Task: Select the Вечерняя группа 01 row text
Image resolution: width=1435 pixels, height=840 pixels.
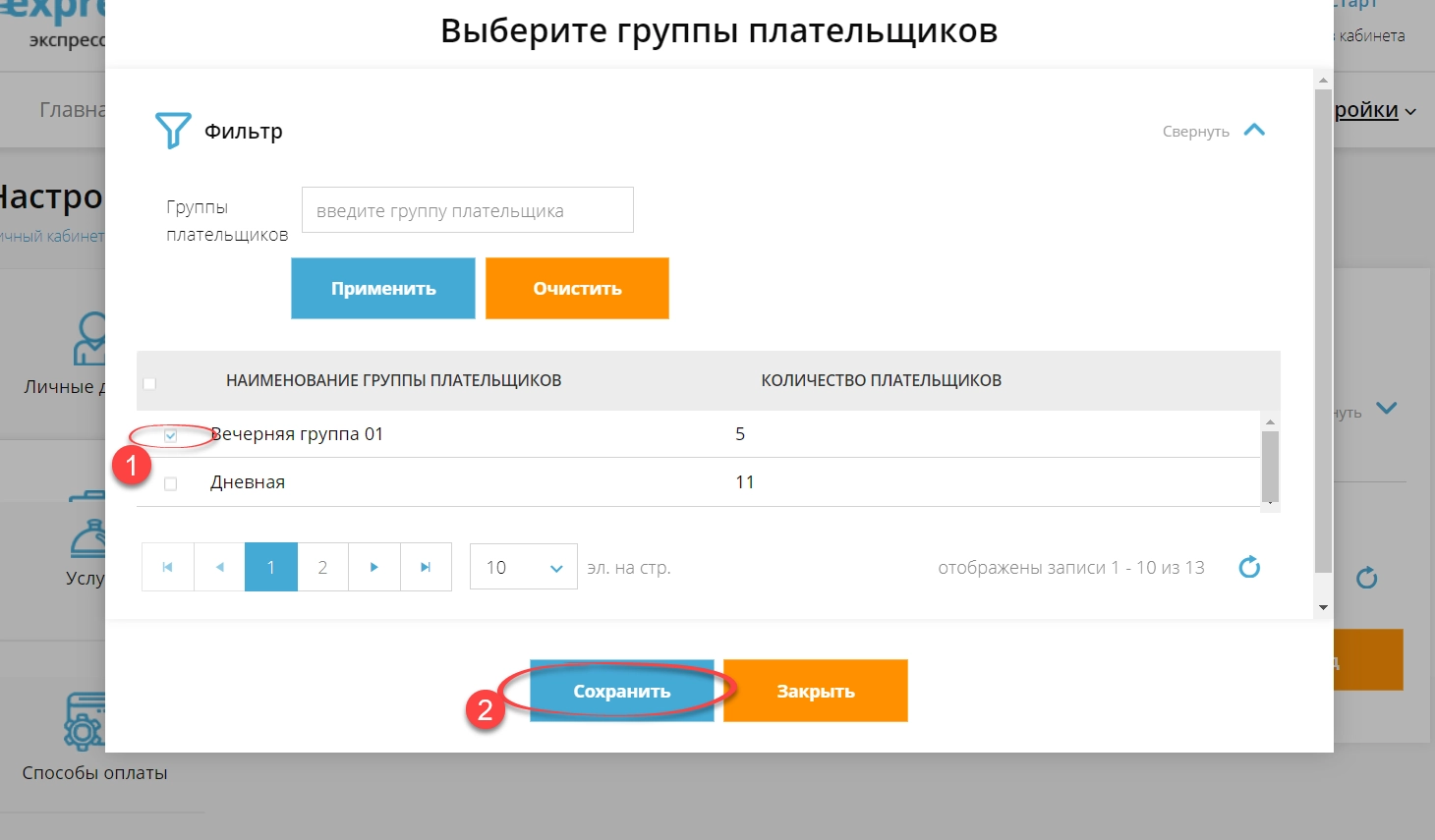Action: 297,434
